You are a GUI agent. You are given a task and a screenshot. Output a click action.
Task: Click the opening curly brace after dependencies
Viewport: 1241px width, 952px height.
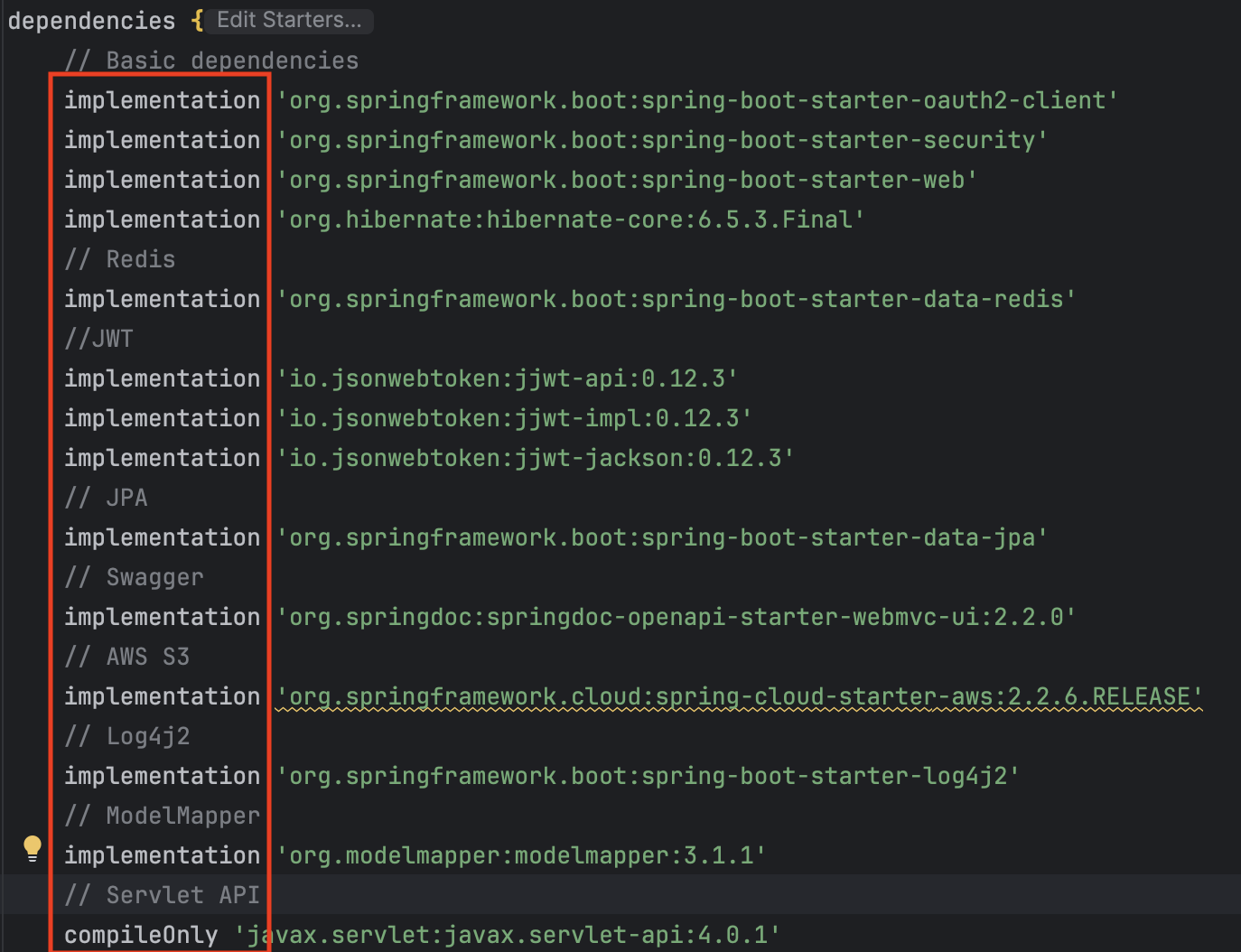coord(197,21)
